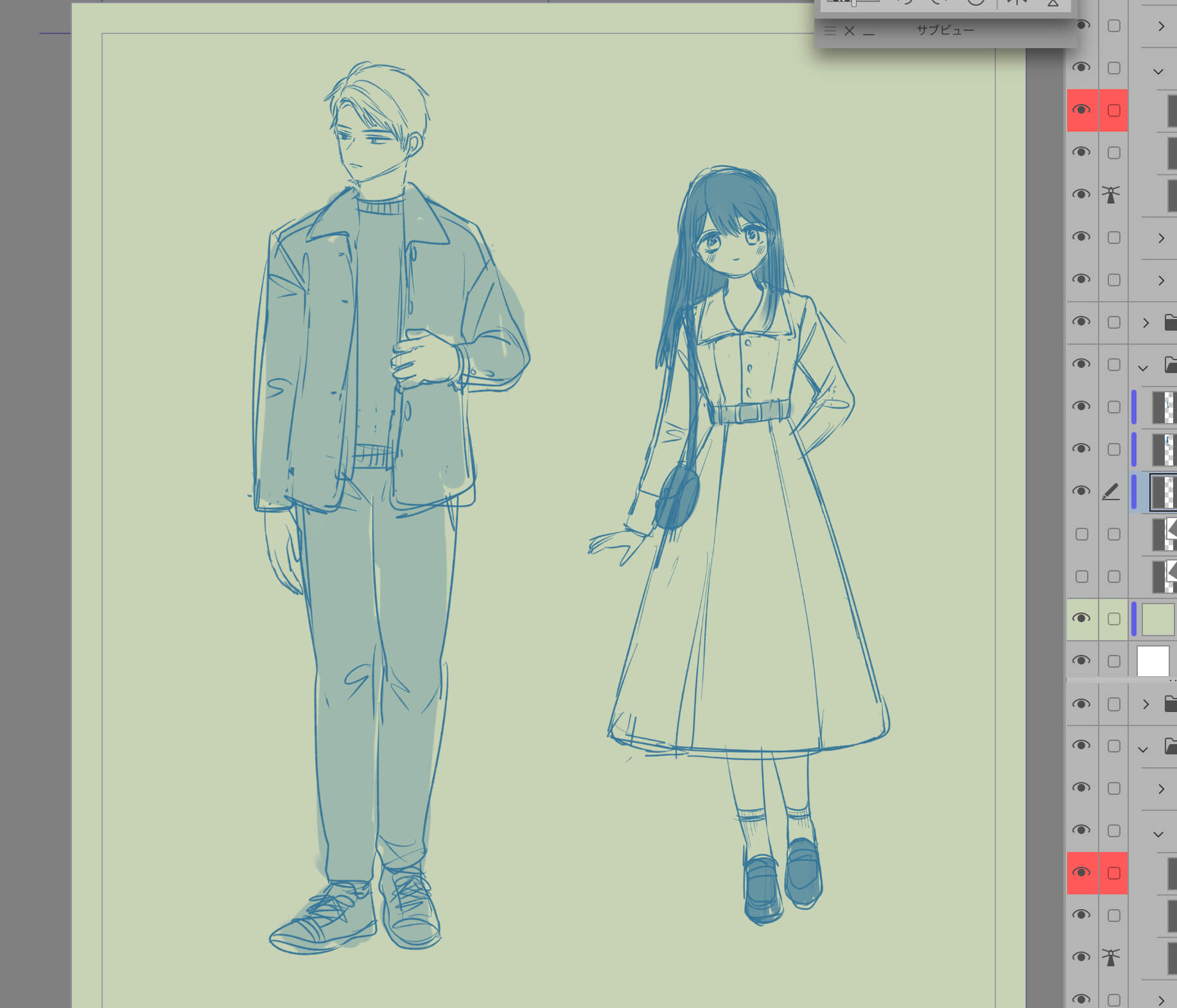
Task: Click the girl's round shoulder bag on canvas
Action: 677,496
